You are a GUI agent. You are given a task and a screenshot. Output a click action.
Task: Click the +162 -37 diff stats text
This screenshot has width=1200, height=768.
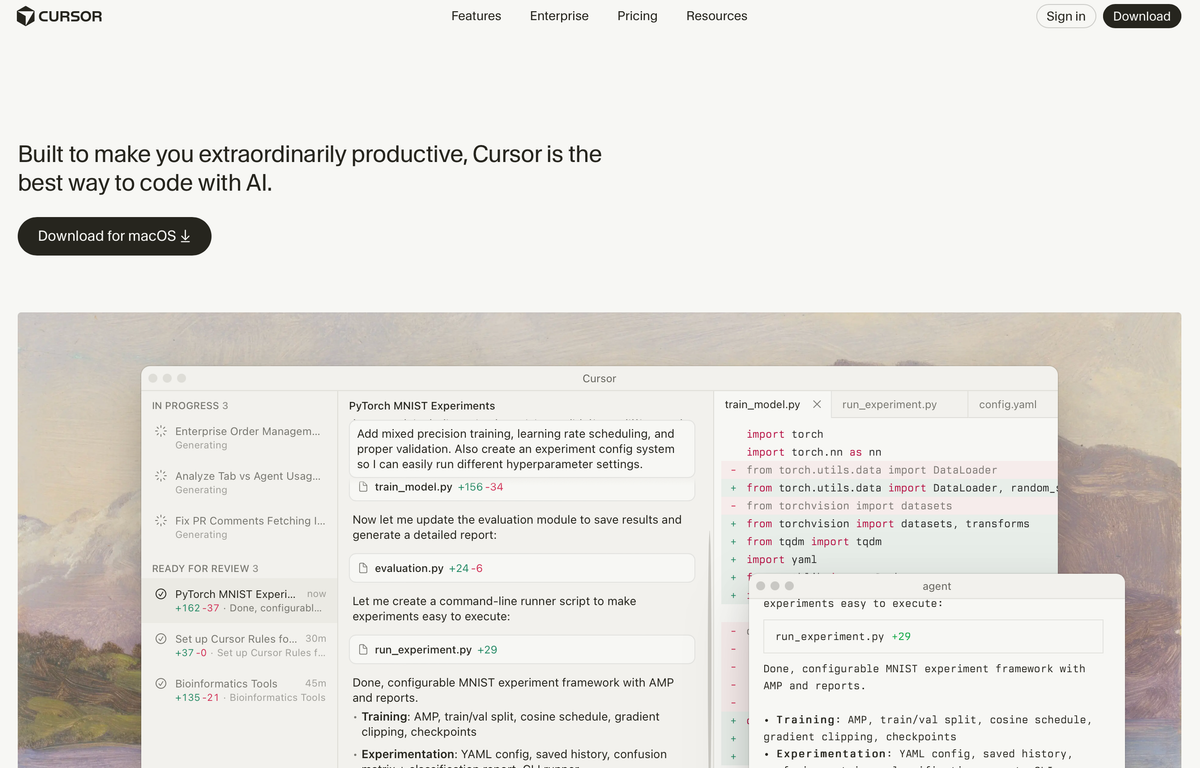tap(197, 608)
